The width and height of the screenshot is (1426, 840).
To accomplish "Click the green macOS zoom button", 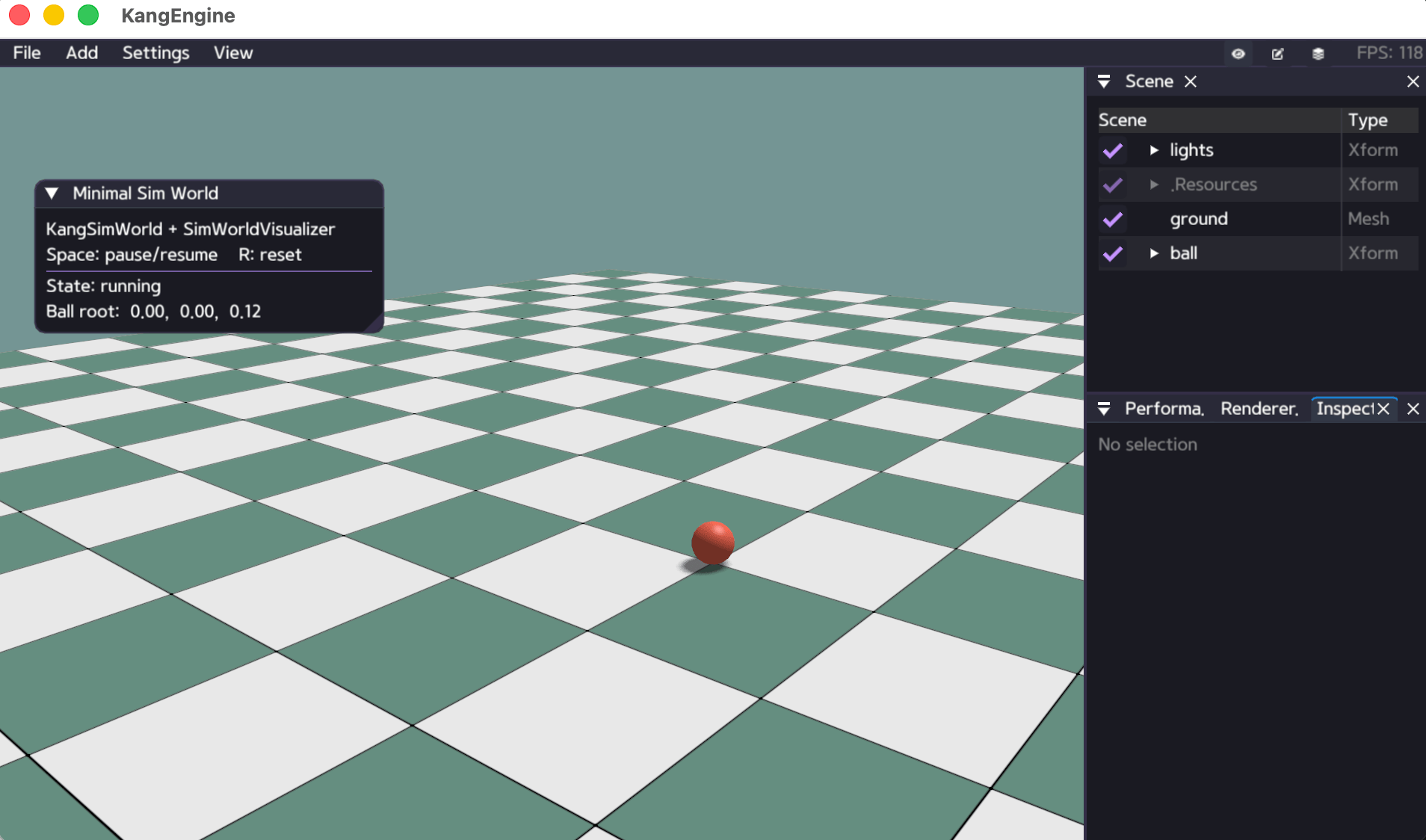I will pyautogui.click(x=88, y=15).
